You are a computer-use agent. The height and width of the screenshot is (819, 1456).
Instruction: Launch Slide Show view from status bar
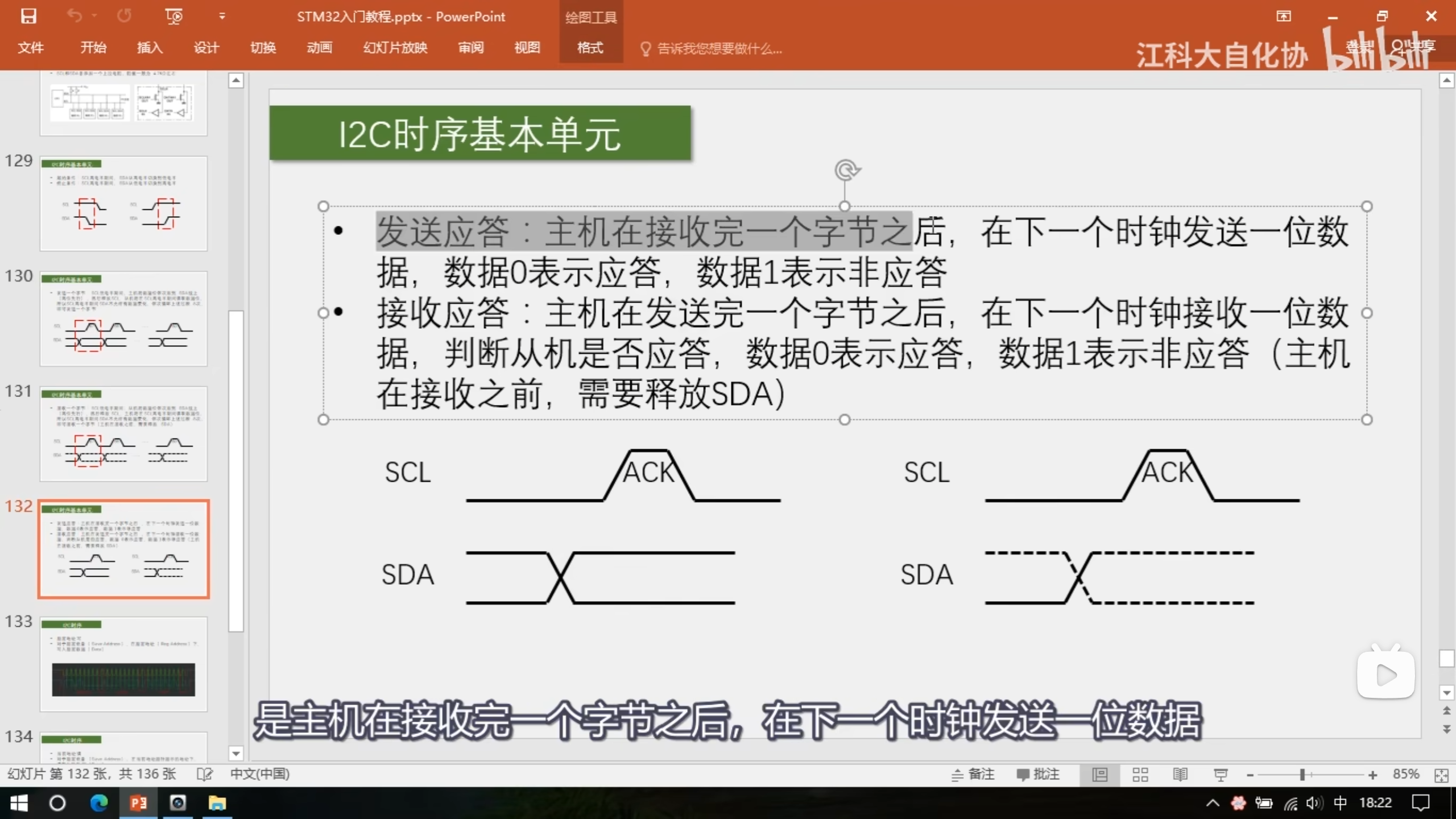pyautogui.click(x=1220, y=775)
